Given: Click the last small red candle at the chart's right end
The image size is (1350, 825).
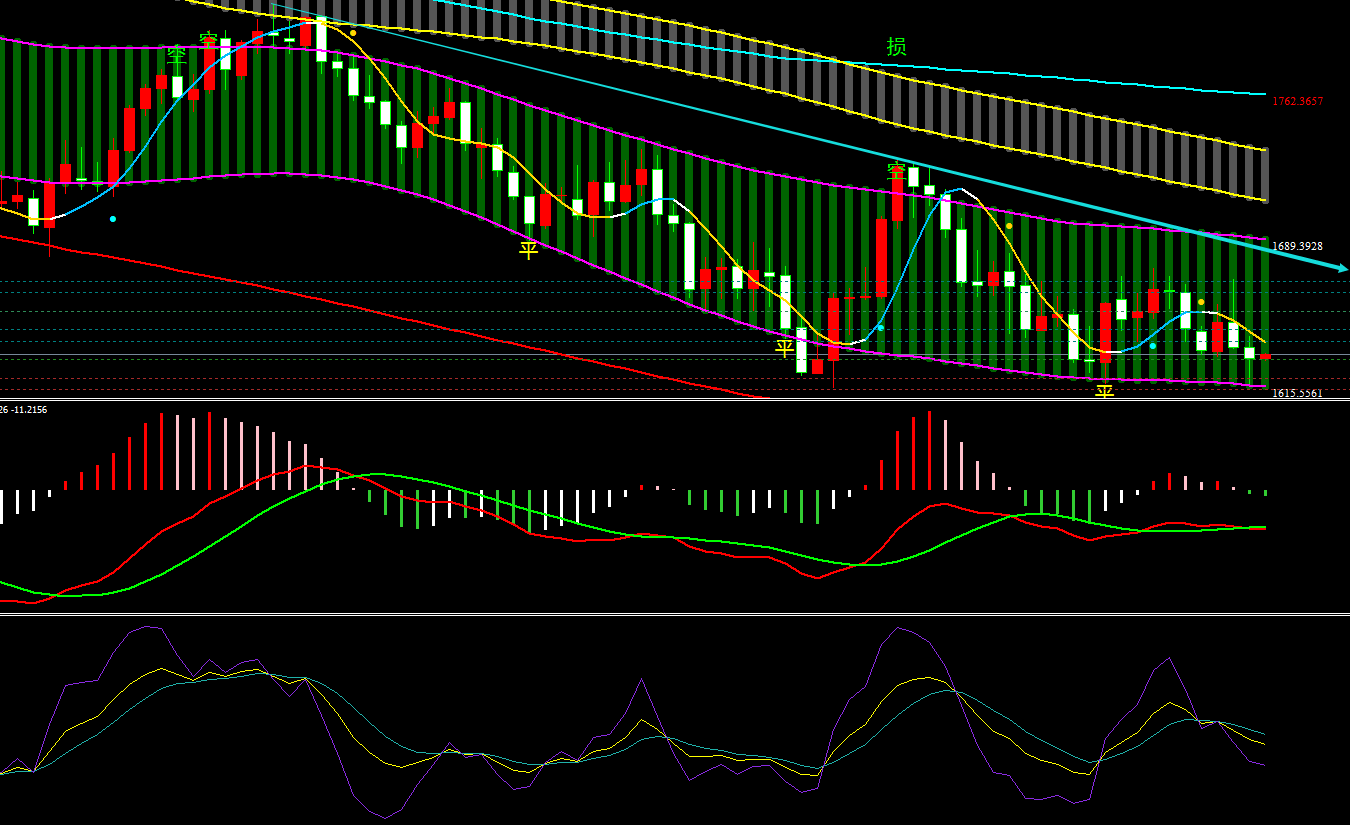Looking at the screenshot, I should click(x=1265, y=357).
